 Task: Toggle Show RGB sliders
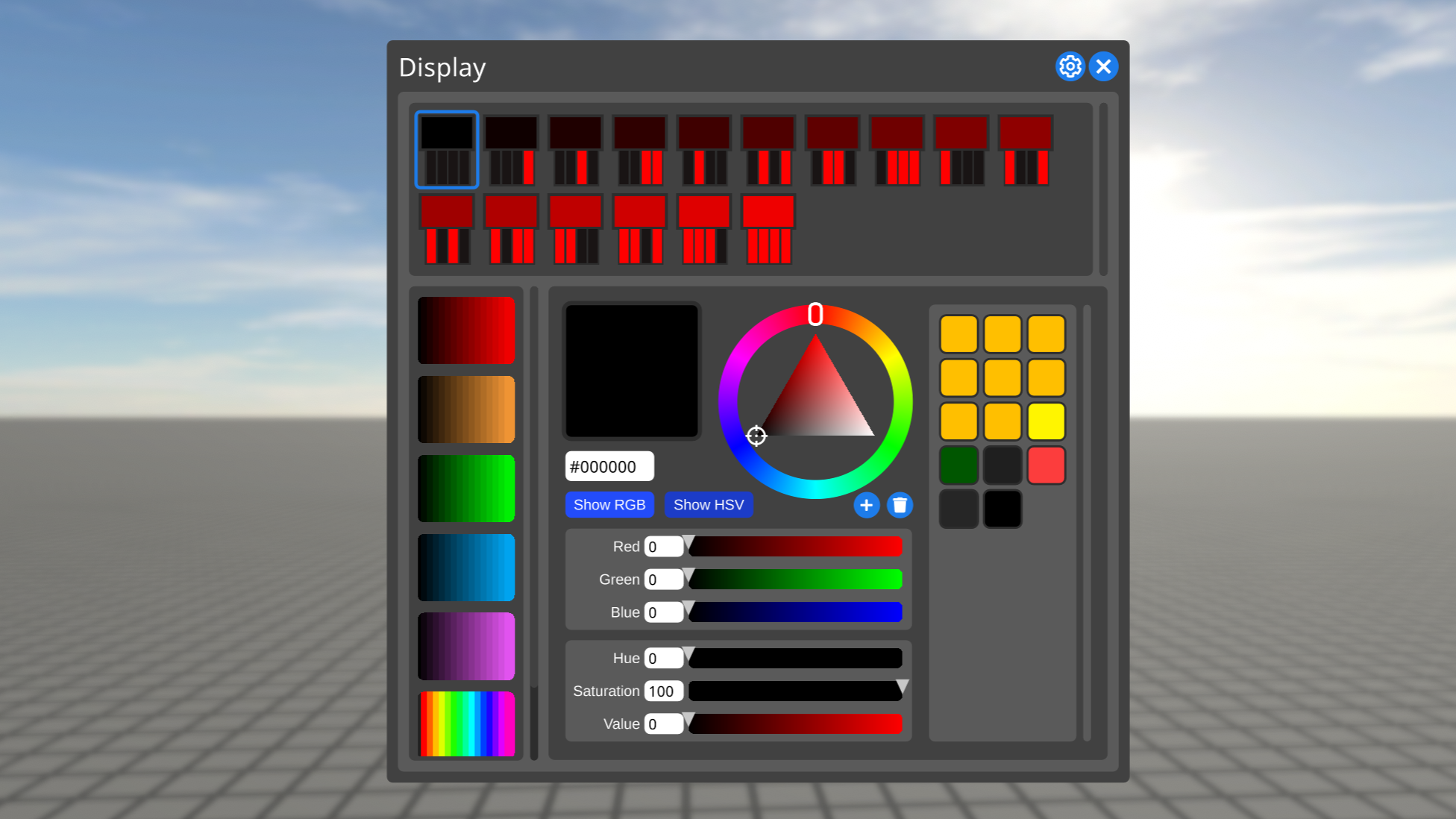[609, 505]
